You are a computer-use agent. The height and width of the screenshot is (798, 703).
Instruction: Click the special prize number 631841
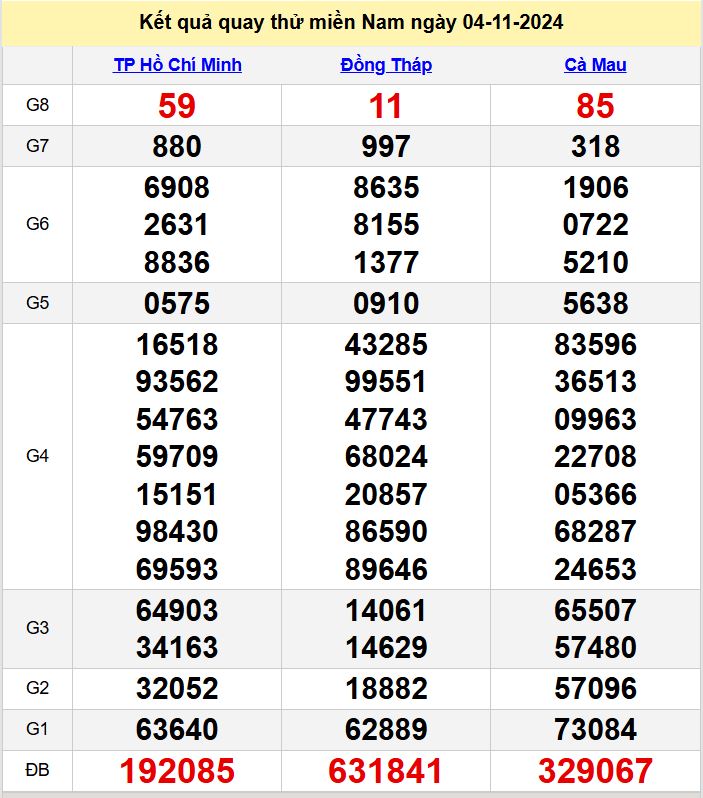[x=385, y=771]
